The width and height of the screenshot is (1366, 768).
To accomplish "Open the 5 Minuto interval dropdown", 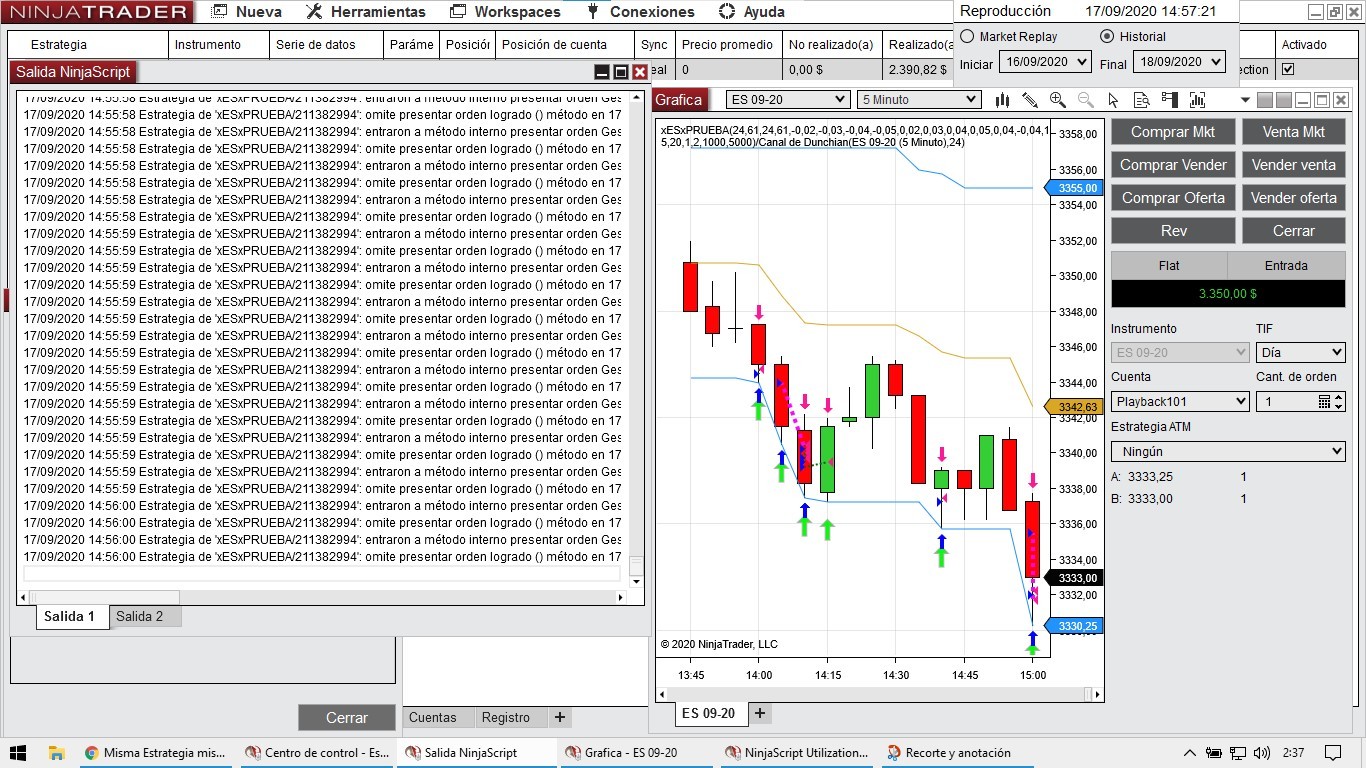I will tap(919, 99).
